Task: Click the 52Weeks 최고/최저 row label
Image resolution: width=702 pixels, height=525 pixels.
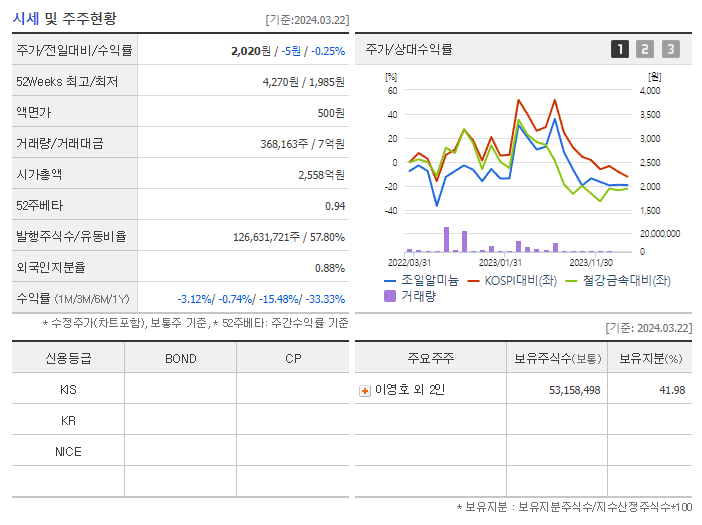Action: coord(67,81)
